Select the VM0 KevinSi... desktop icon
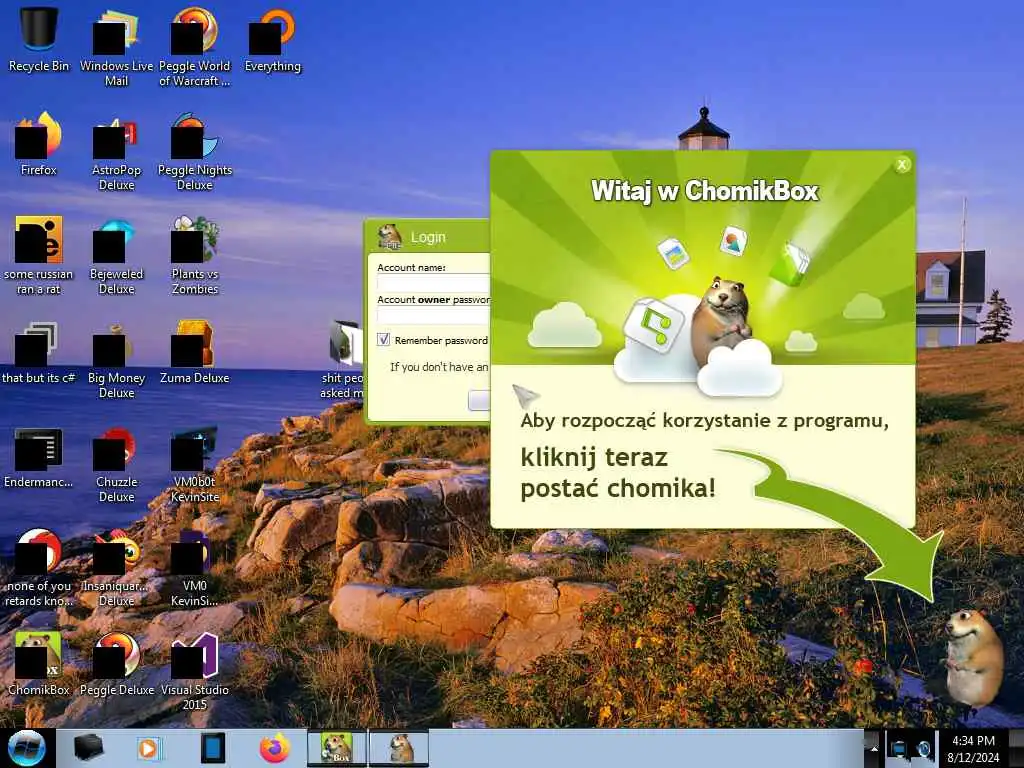This screenshot has height=768, width=1024. pos(195,567)
